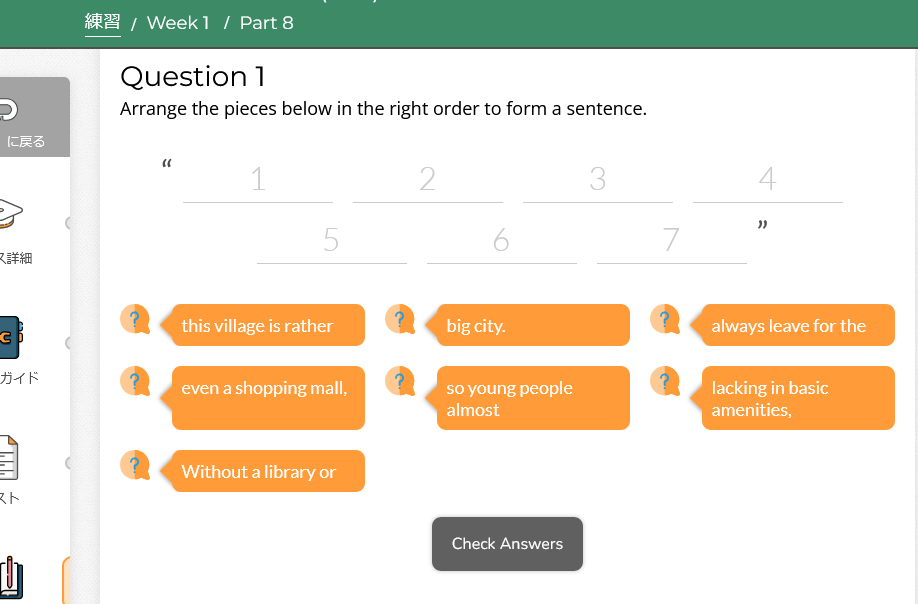
Task: Click answer slot number 1
Action: tap(258, 181)
